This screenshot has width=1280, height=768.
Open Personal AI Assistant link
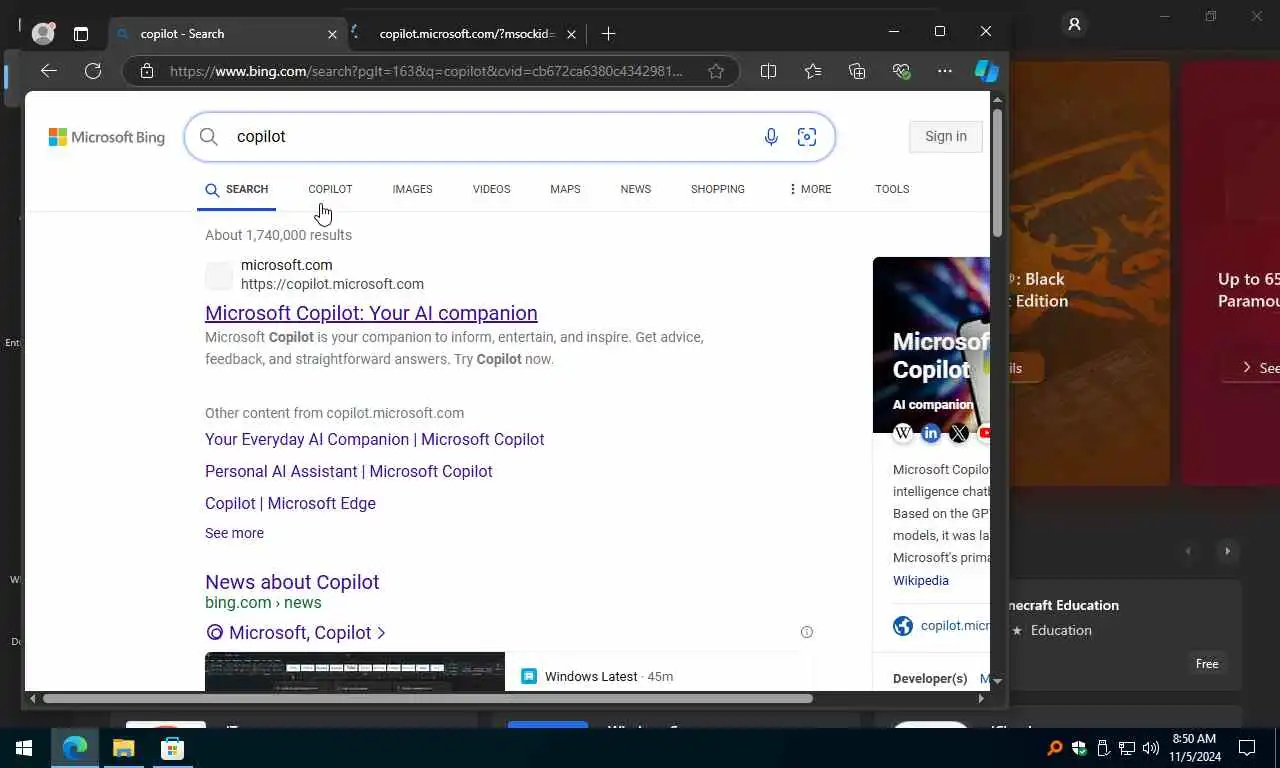[x=349, y=471]
